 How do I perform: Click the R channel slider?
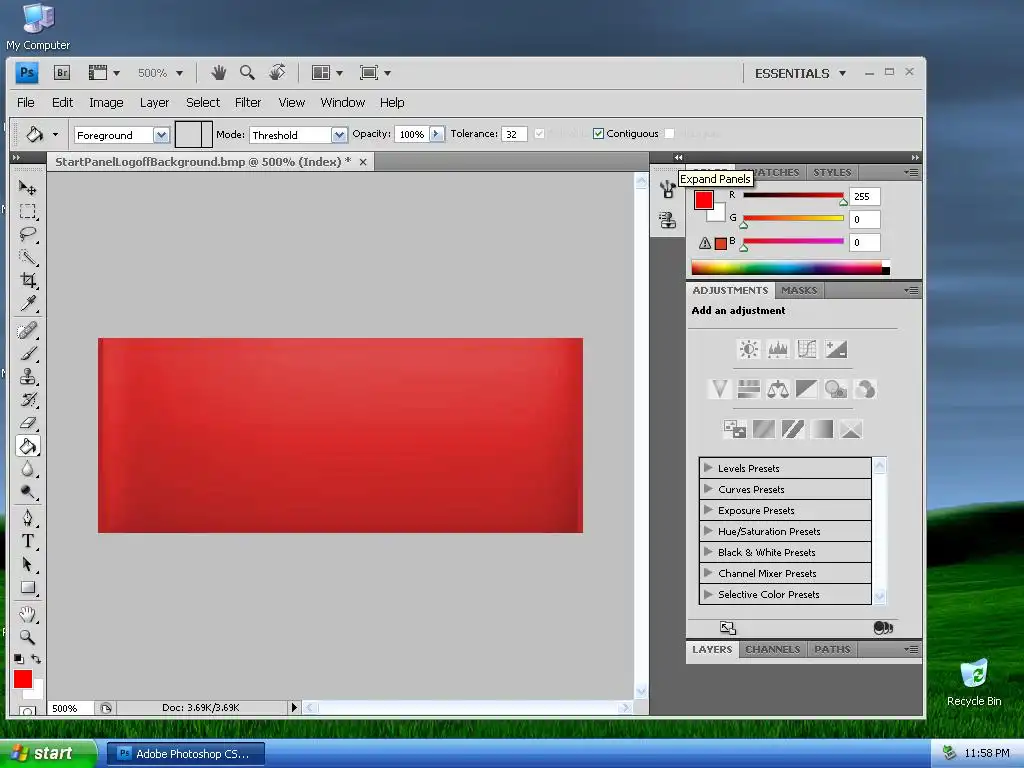pyautogui.click(x=793, y=195)
